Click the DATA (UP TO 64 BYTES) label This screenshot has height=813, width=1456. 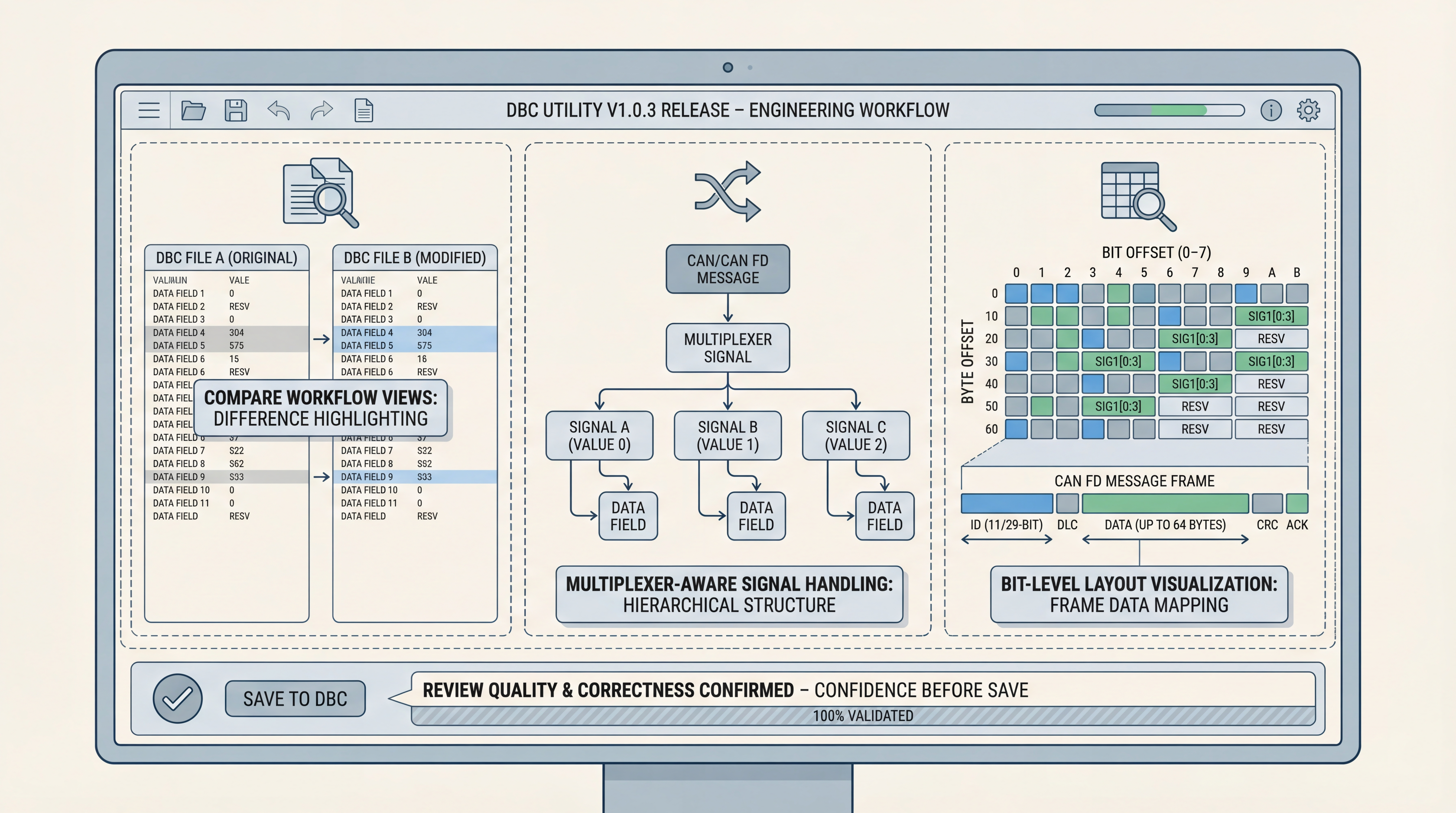pyautogui.click(x=1165, y=525)
